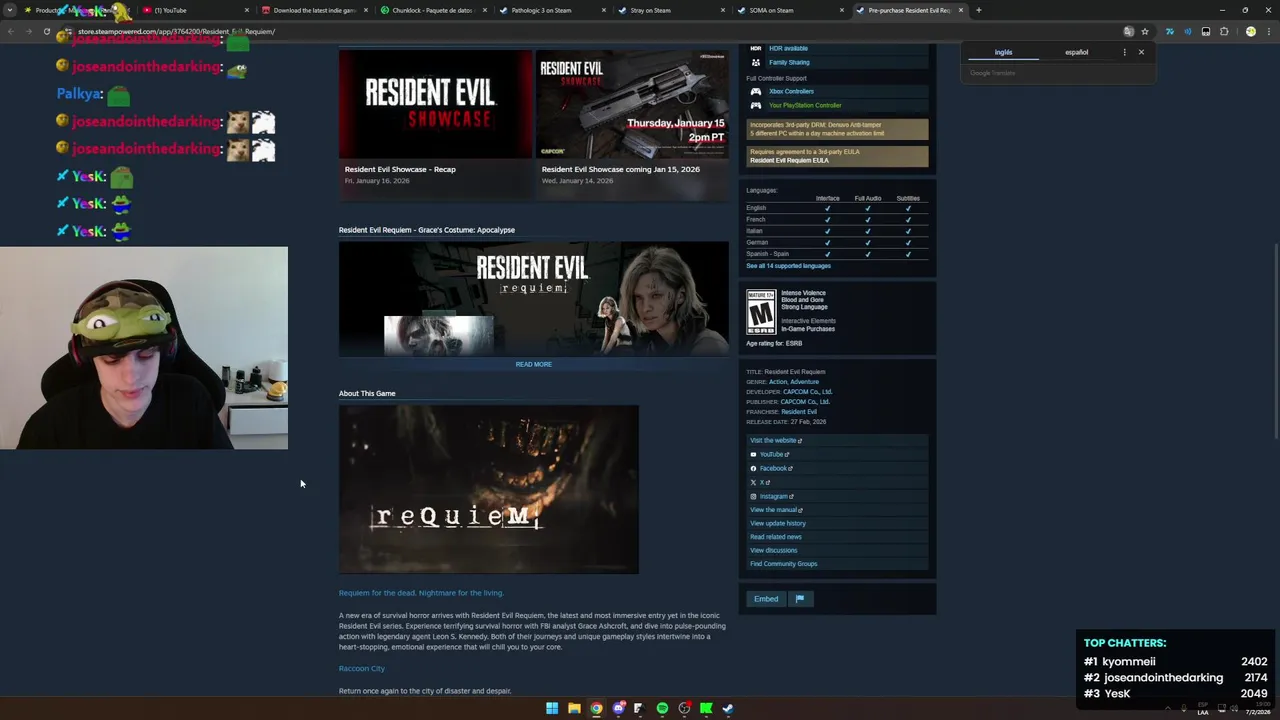Switch to the Stray on Steam tab
This screenshot has height=720, width=1280.
click(x=669, y=10)
